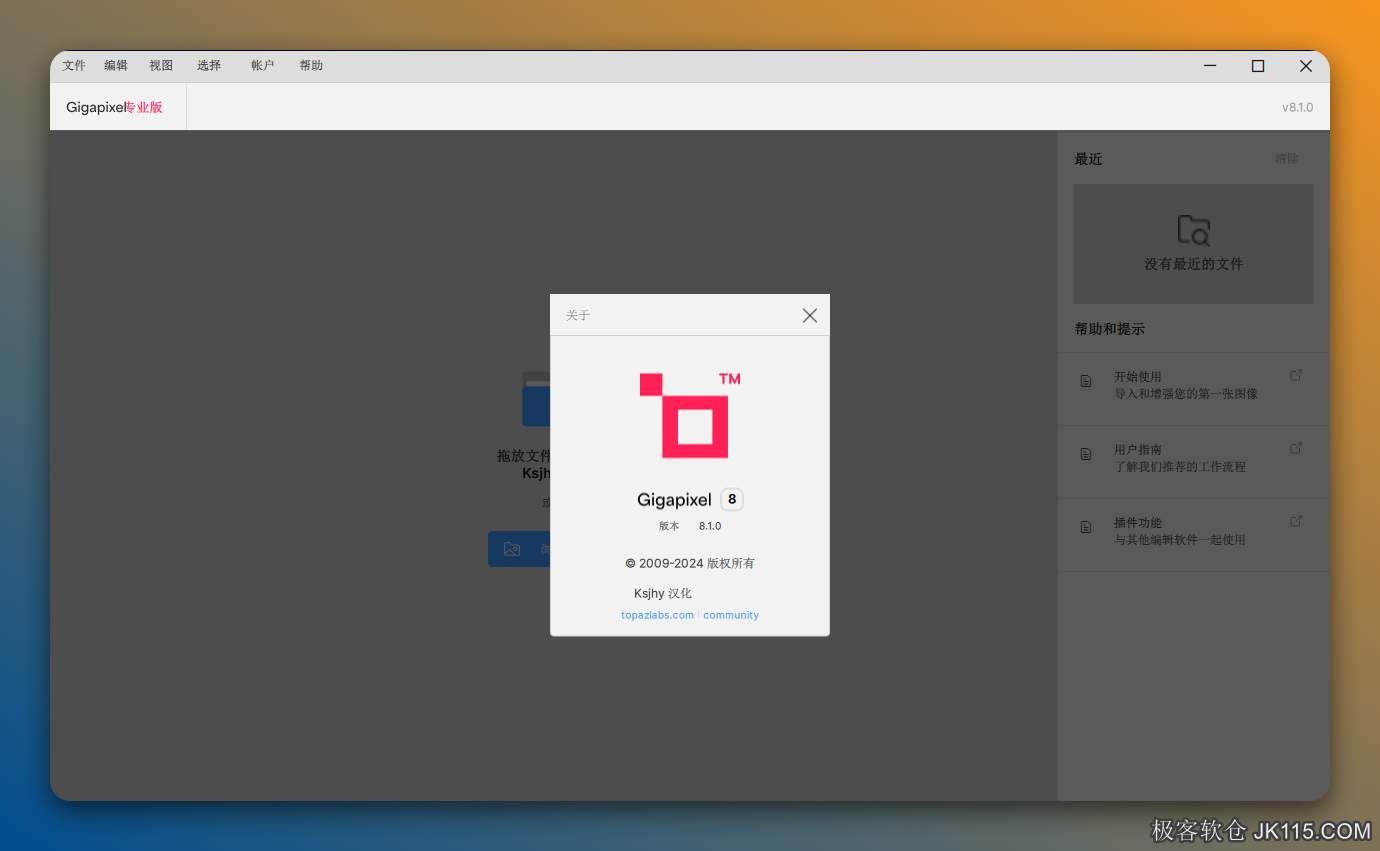Click the blue file icon in drop area

point(536,399)
